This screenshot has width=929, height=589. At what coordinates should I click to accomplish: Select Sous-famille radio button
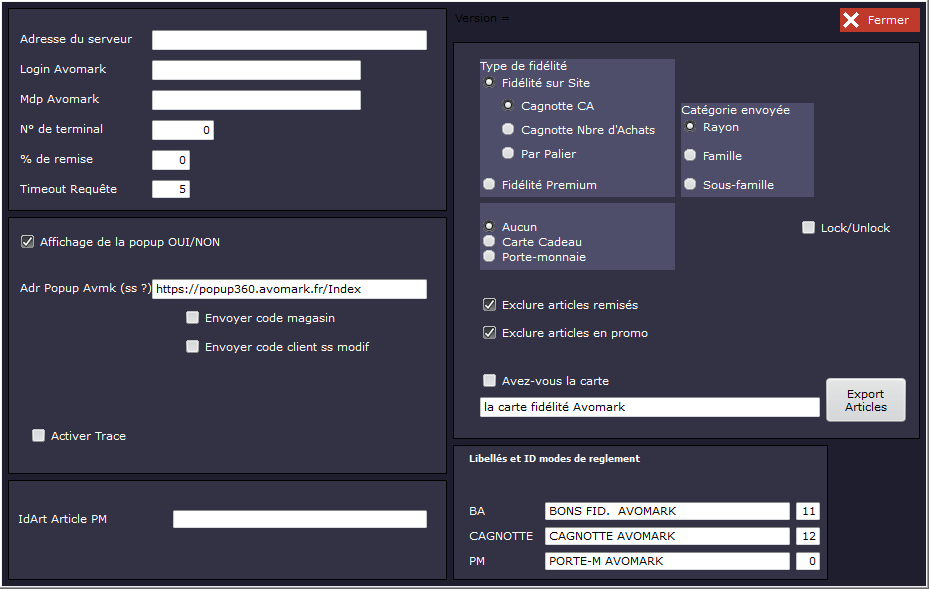coord(690,184)
